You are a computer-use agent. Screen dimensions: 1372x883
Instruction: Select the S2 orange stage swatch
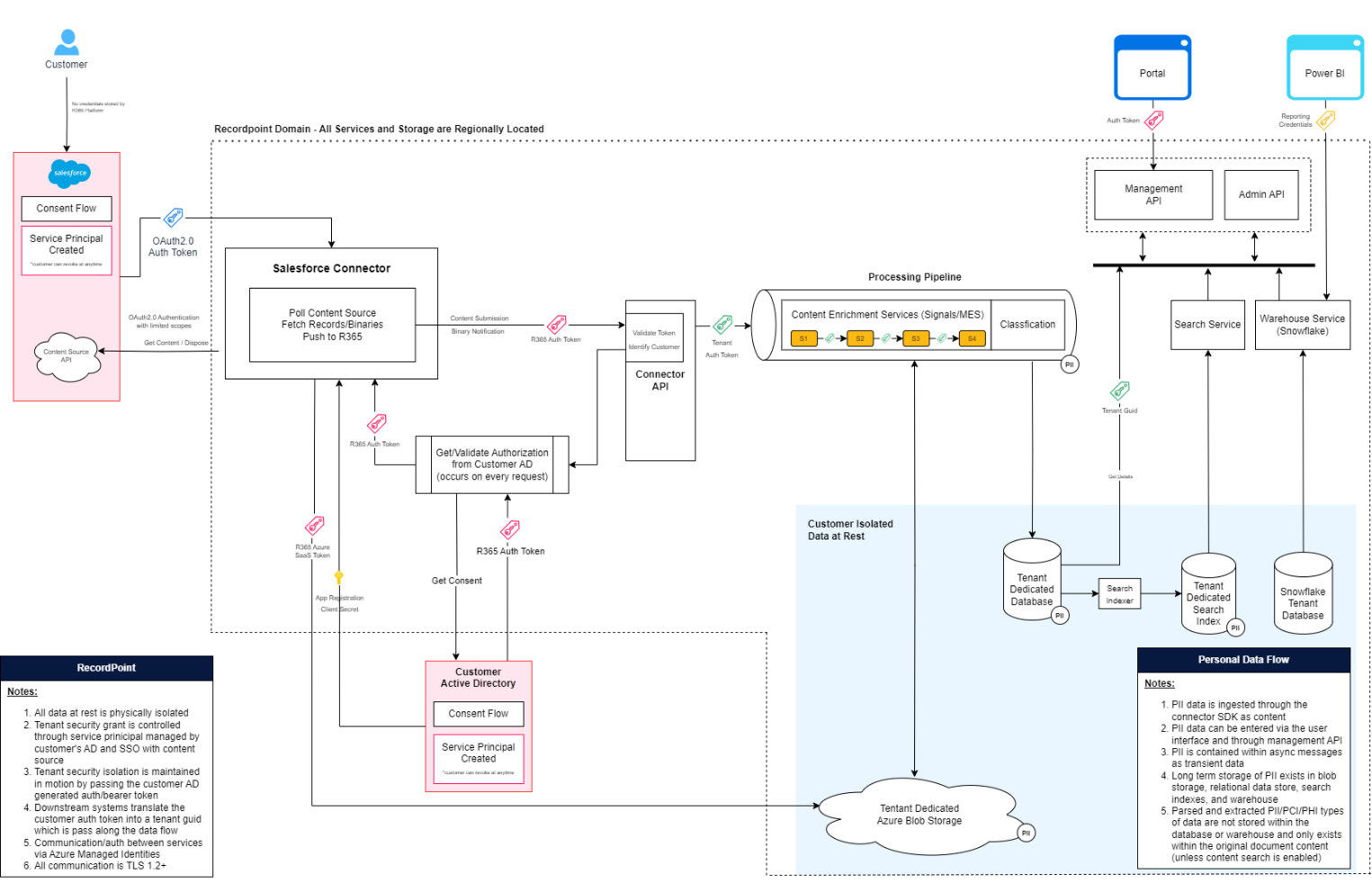tap(859, 338)
